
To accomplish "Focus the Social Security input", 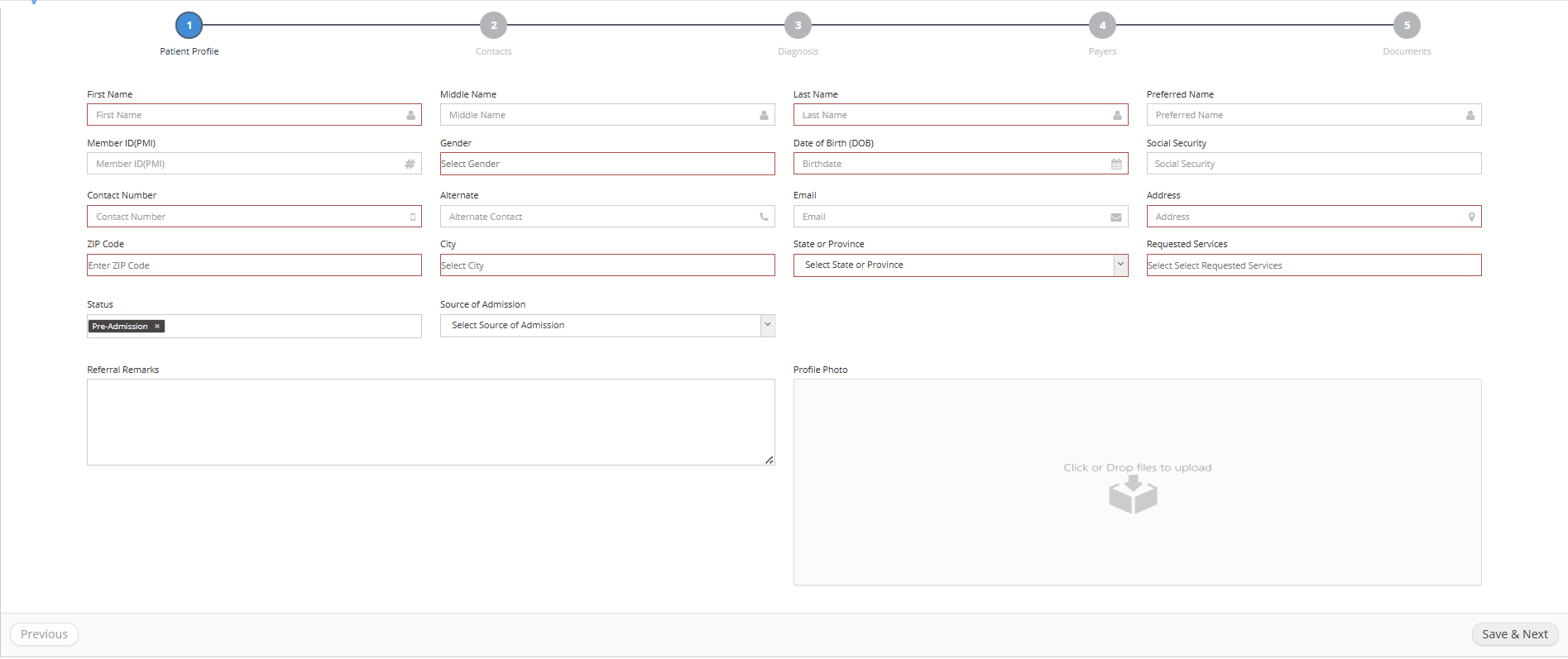I will pyautogui.click(x=1314, y=164).
